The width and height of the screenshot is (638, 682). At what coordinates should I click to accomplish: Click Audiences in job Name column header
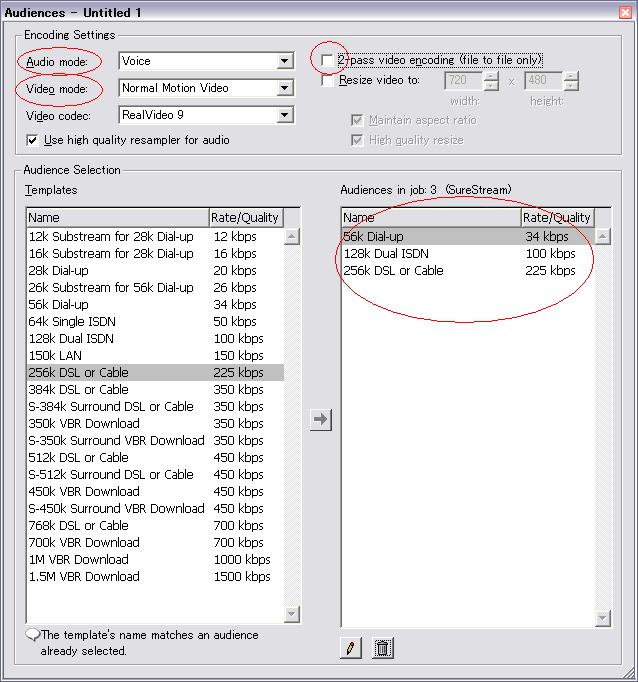pyautogui.click(x=431, y=217)
